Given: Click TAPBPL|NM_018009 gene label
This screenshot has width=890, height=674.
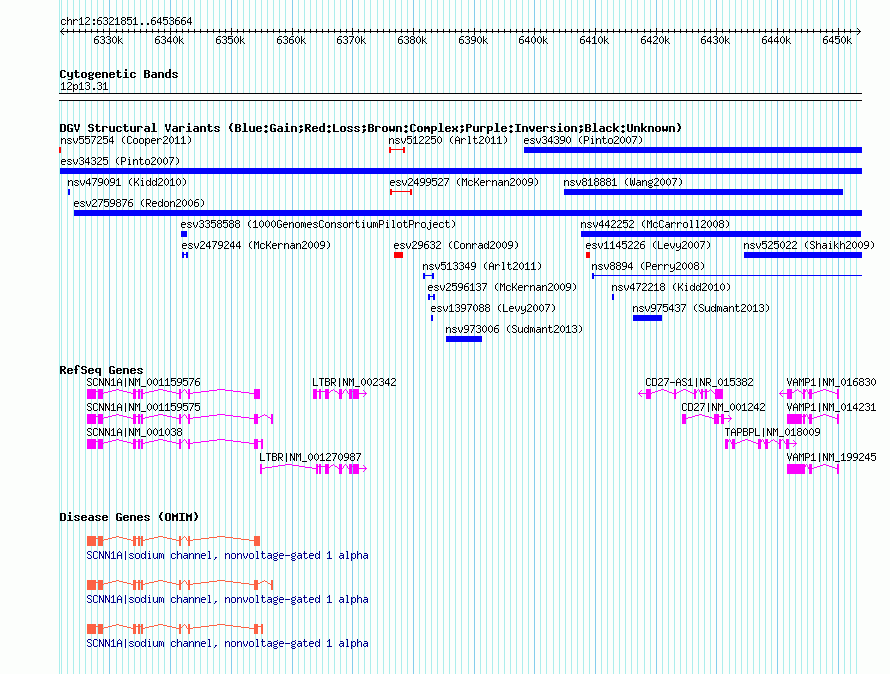Looking at the screenshot, I should 772,433.
